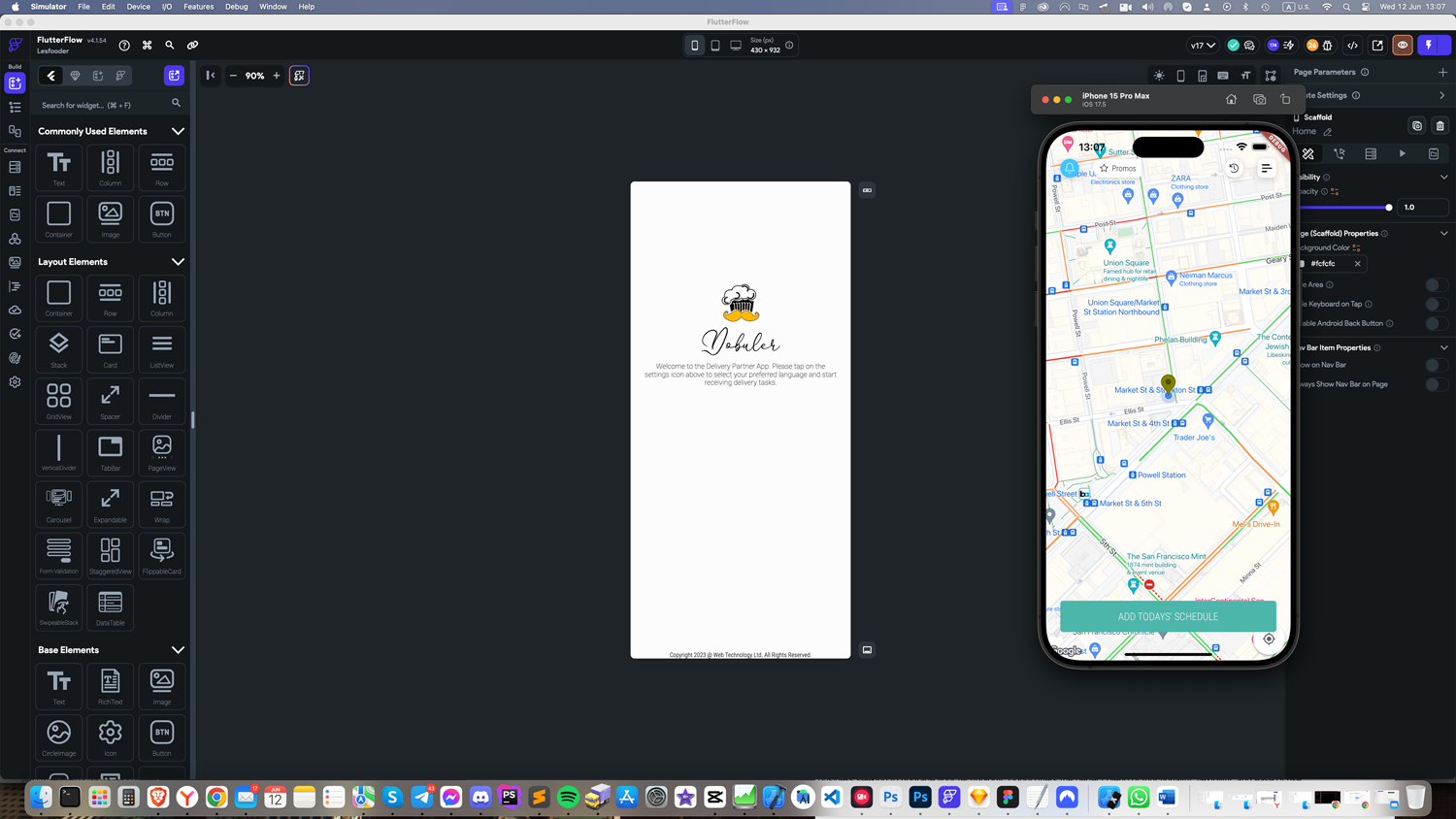The image size is (1456, 819).
Task: Toggle Hide Keyboard on Tap switch
Action: tap(1436, 304)
